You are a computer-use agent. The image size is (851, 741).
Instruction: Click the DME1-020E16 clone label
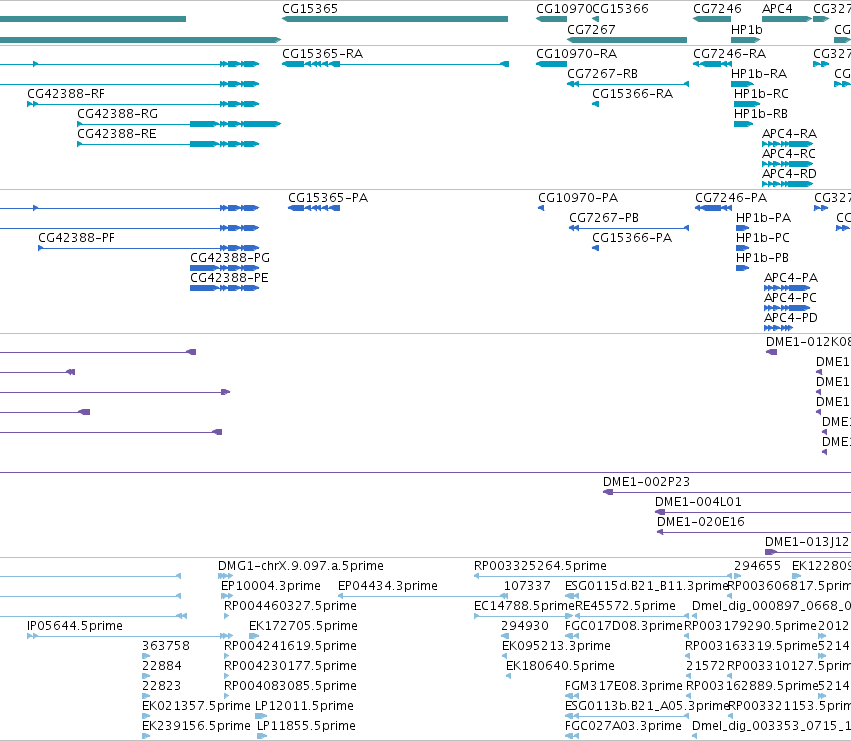pos(701,522)
